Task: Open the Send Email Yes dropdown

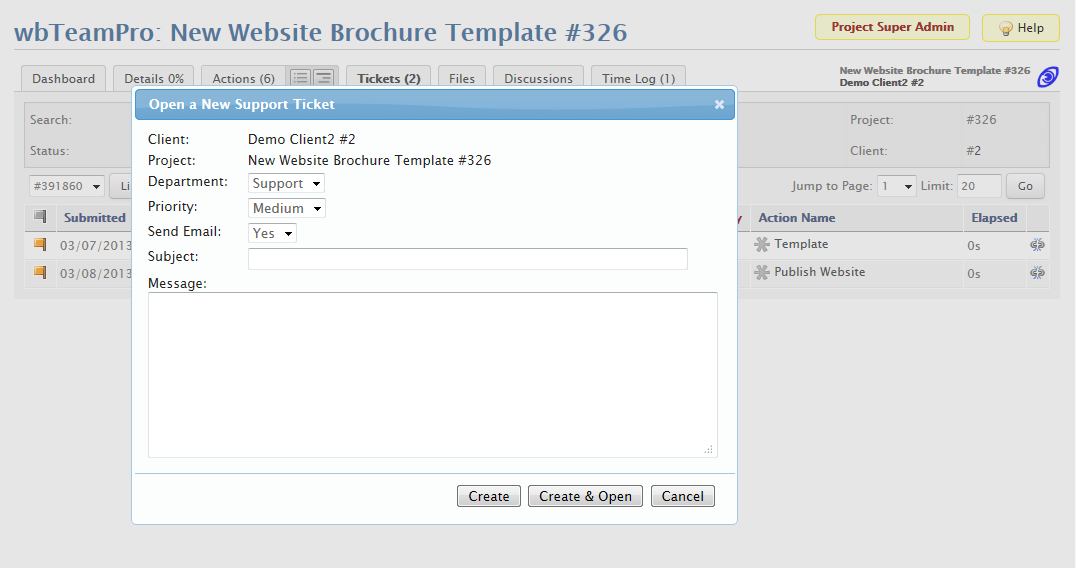Action: pos(272,233)
